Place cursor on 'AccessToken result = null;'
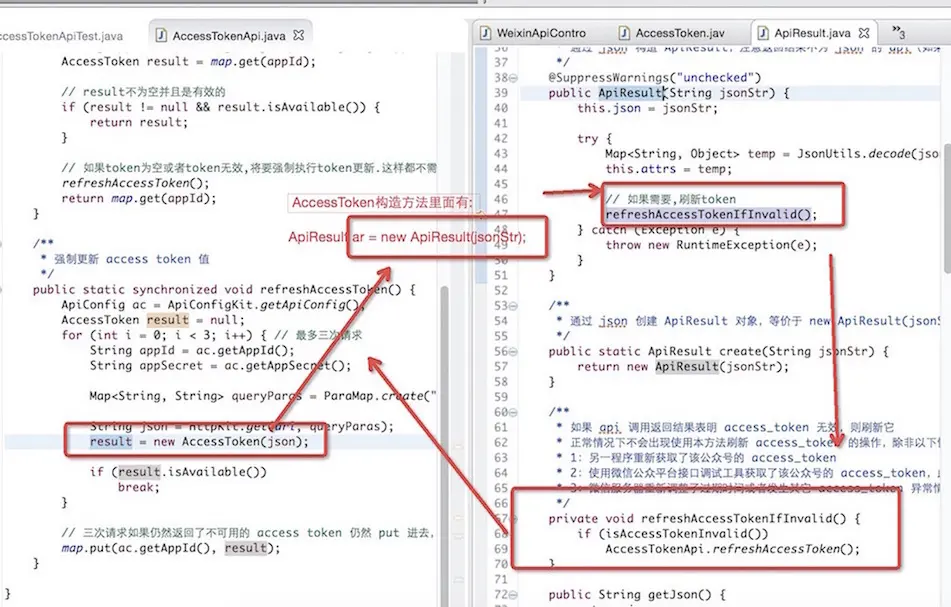The image size is (951, 607). 153,320
